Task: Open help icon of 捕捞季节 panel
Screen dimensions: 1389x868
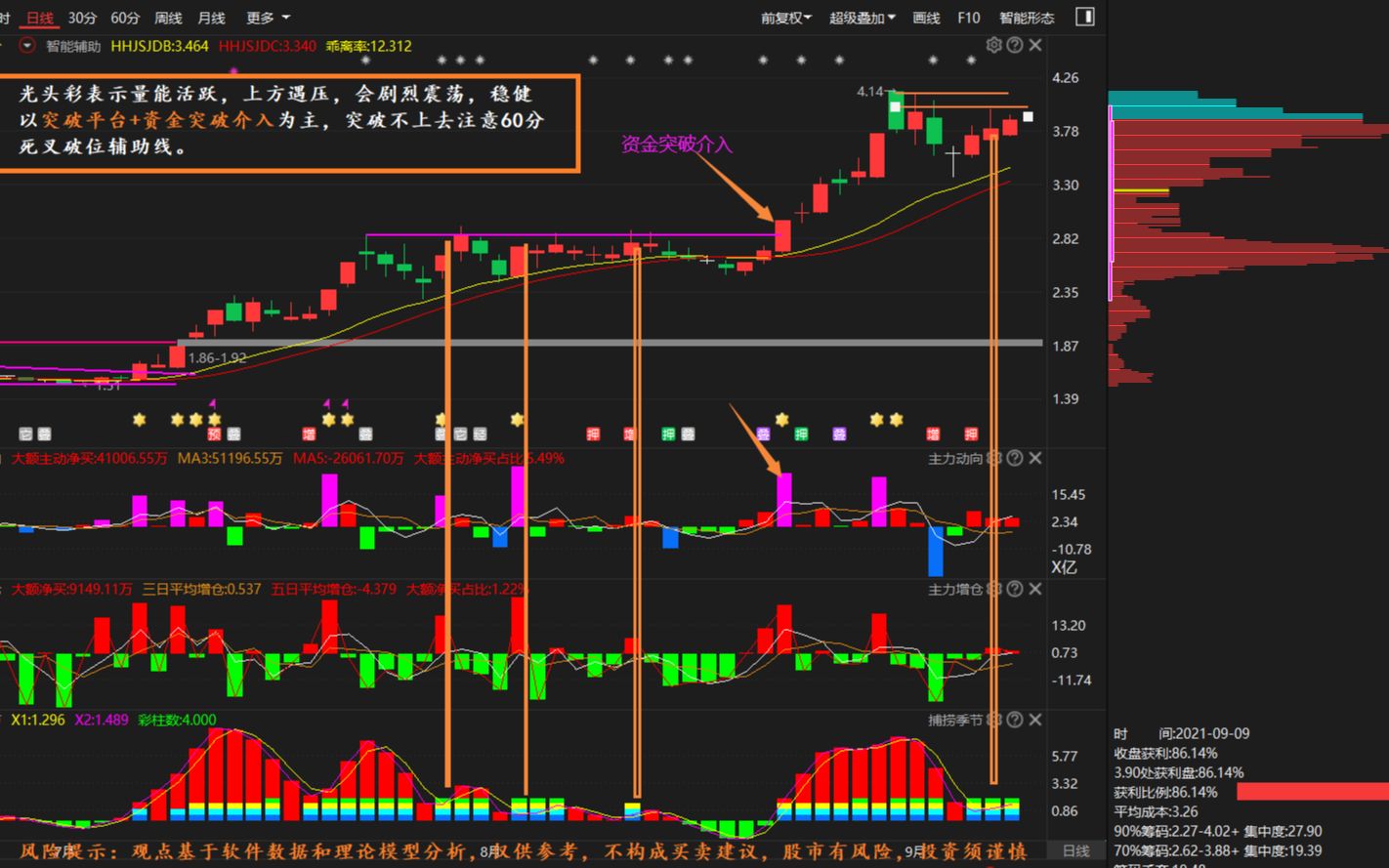Action: (x=1015, y=720)
